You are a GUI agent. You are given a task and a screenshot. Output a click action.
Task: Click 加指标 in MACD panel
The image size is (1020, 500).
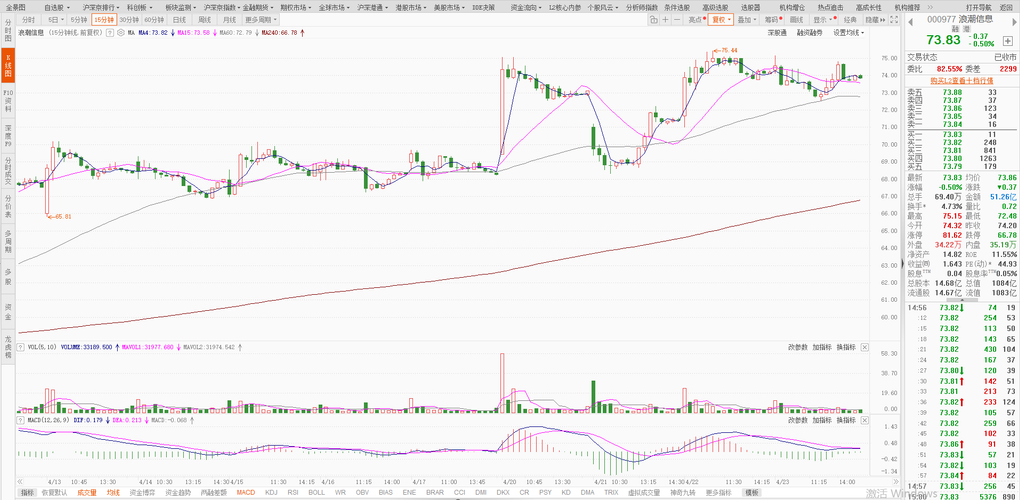click(x=822, y=421)
